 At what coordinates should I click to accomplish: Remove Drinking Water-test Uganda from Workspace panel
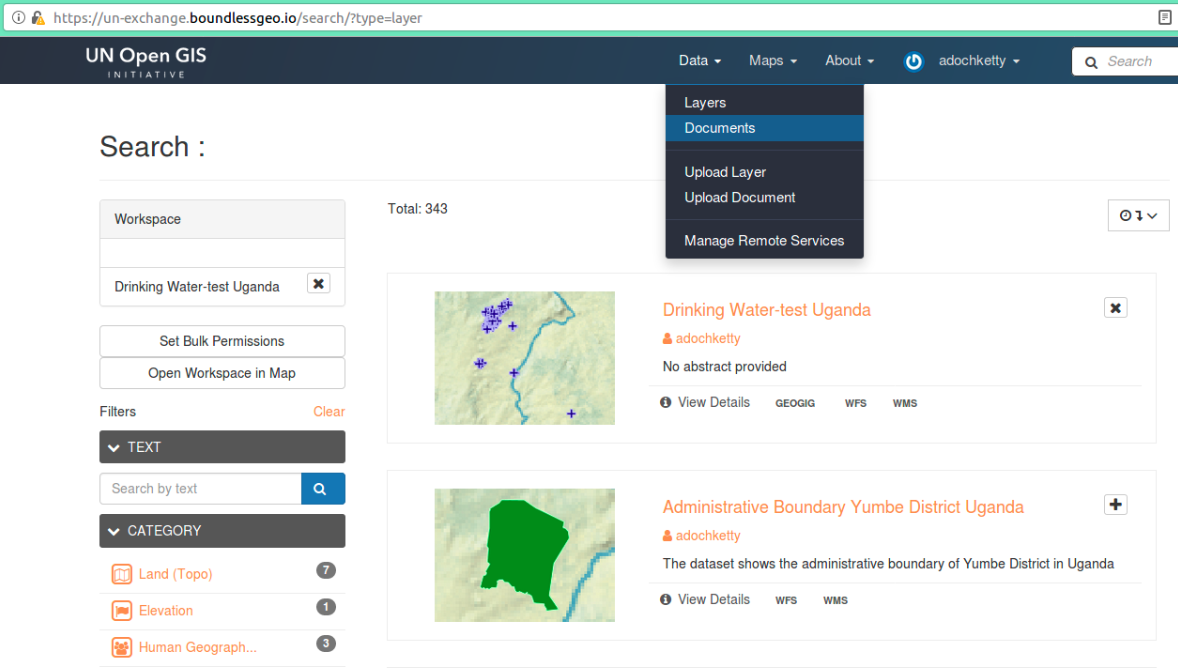[318, 284]
